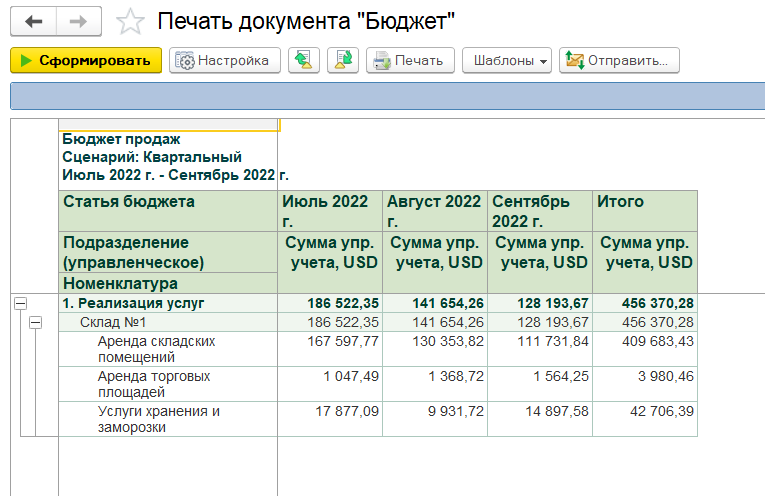Select 'Услуги хранения и заморозки' cell
Viewport: 765px width, 496px height.
(x=158, y=418)
